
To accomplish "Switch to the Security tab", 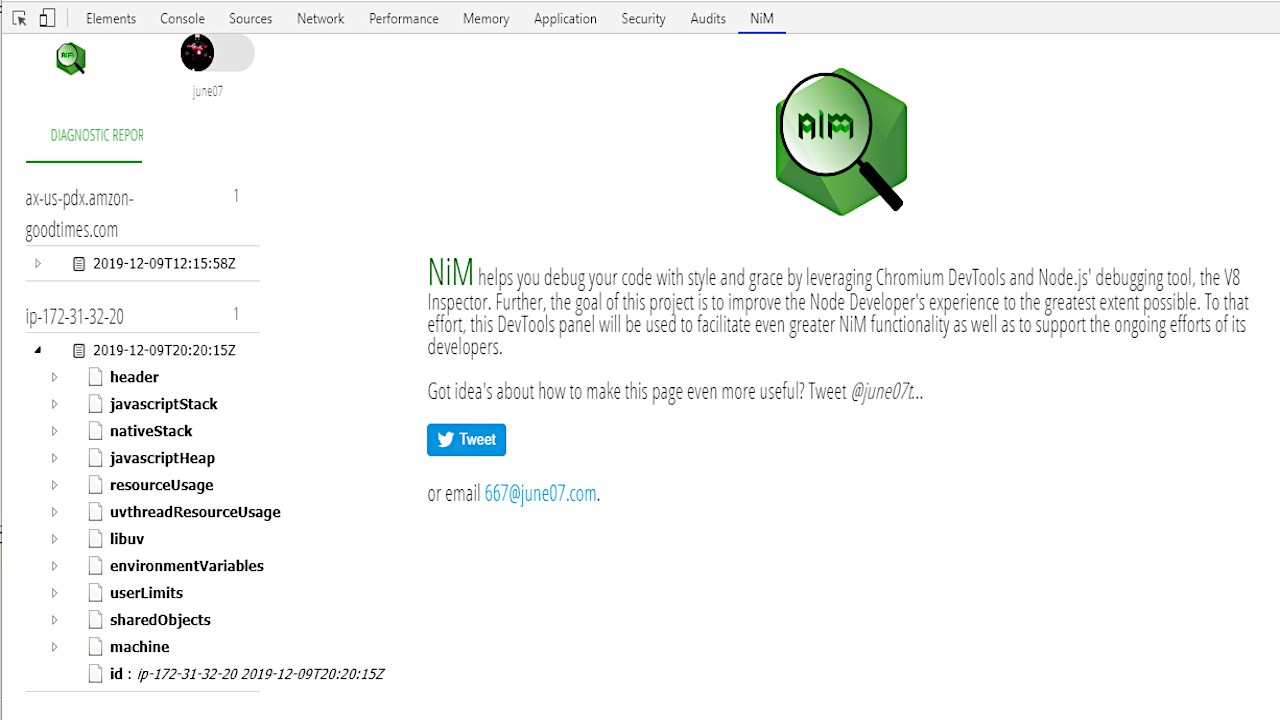I will click(x=643, y=18).
